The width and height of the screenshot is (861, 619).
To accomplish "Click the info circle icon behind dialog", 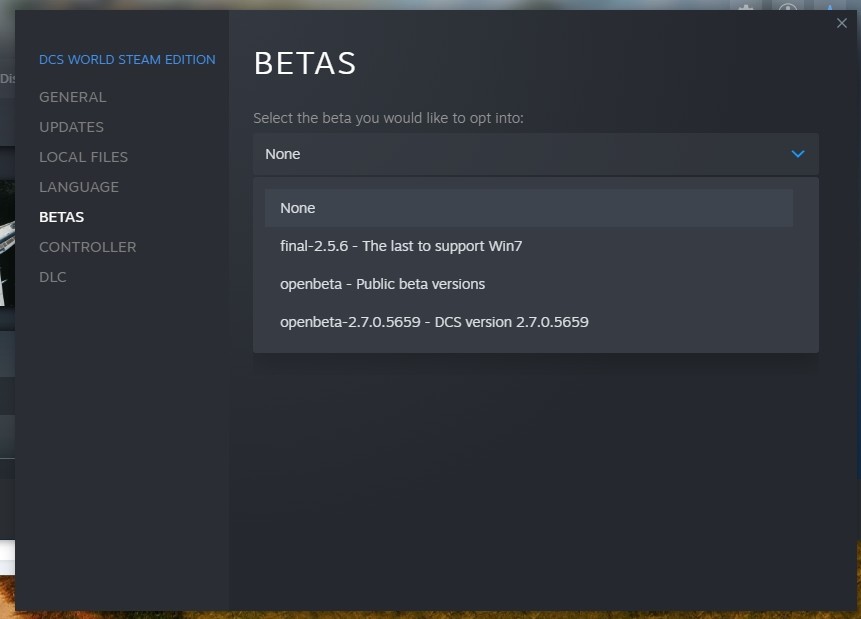I will pos(787,7).
